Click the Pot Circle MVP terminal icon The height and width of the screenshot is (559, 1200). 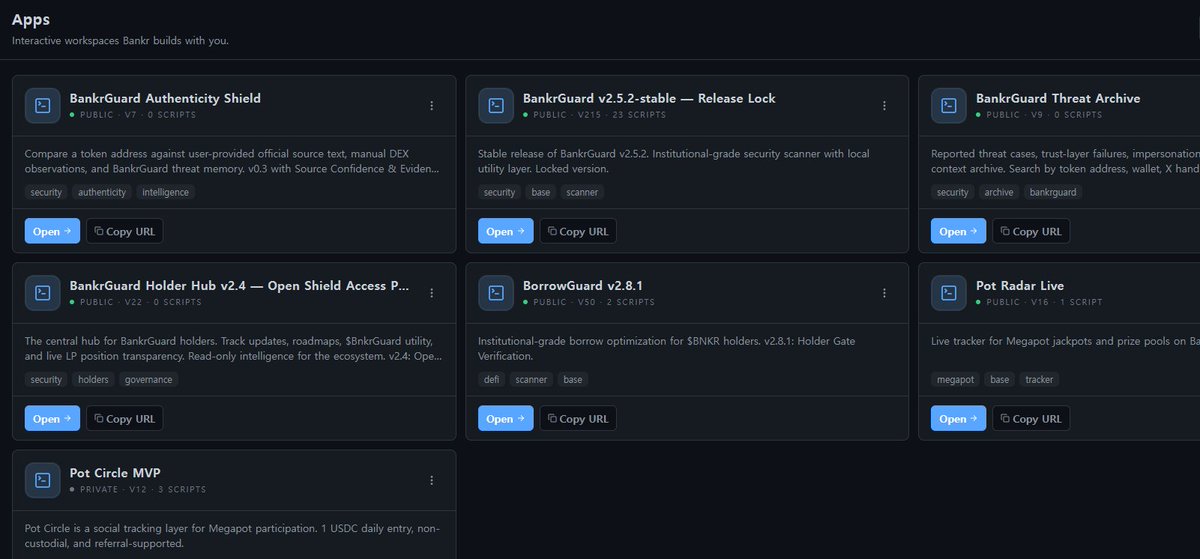click(x=43, y=480)
